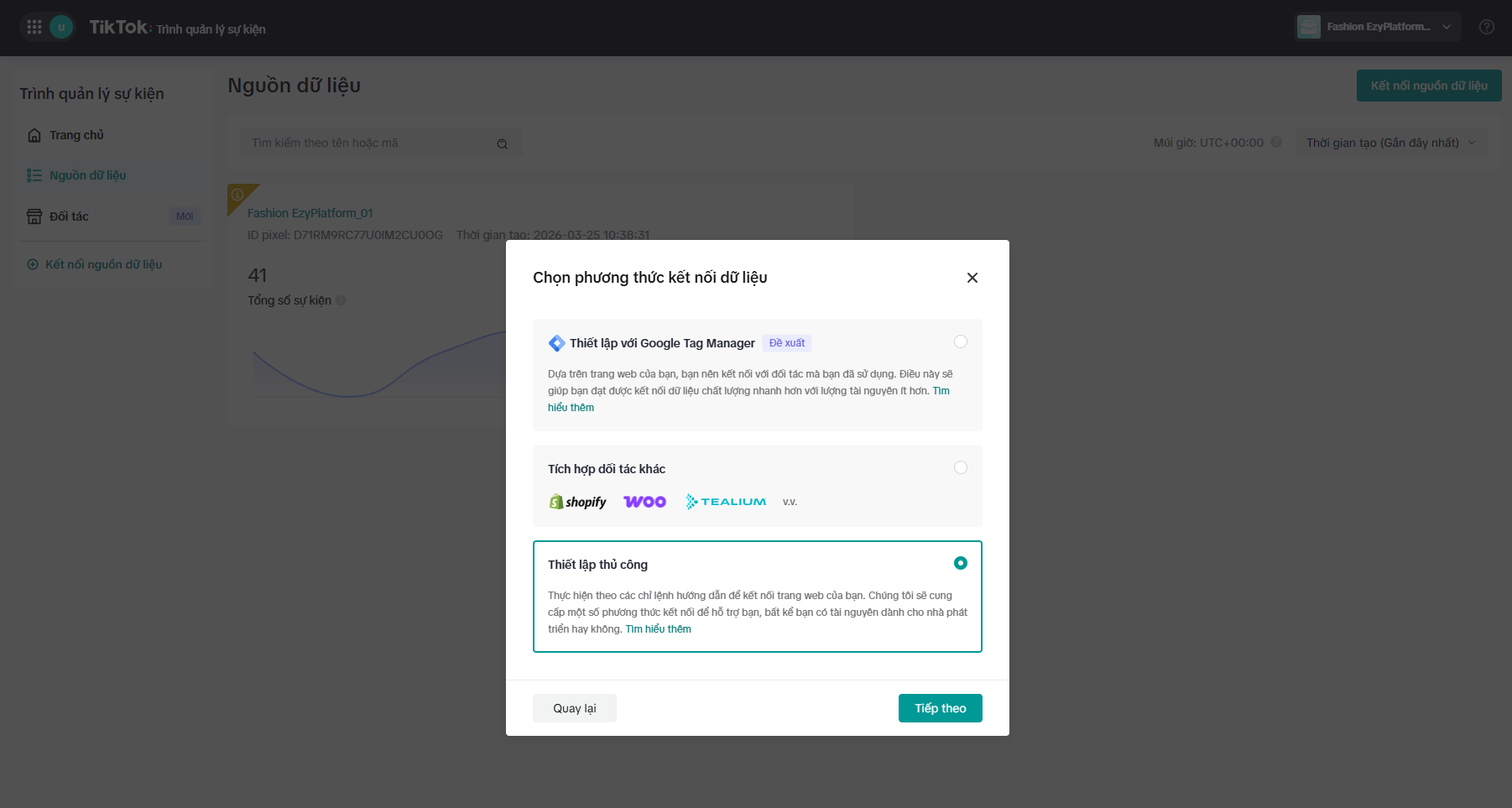Screen dimensions: 1512x808
Task: Open the help question mark icon
Action: pyautogui.click(x=1486, y=27)
